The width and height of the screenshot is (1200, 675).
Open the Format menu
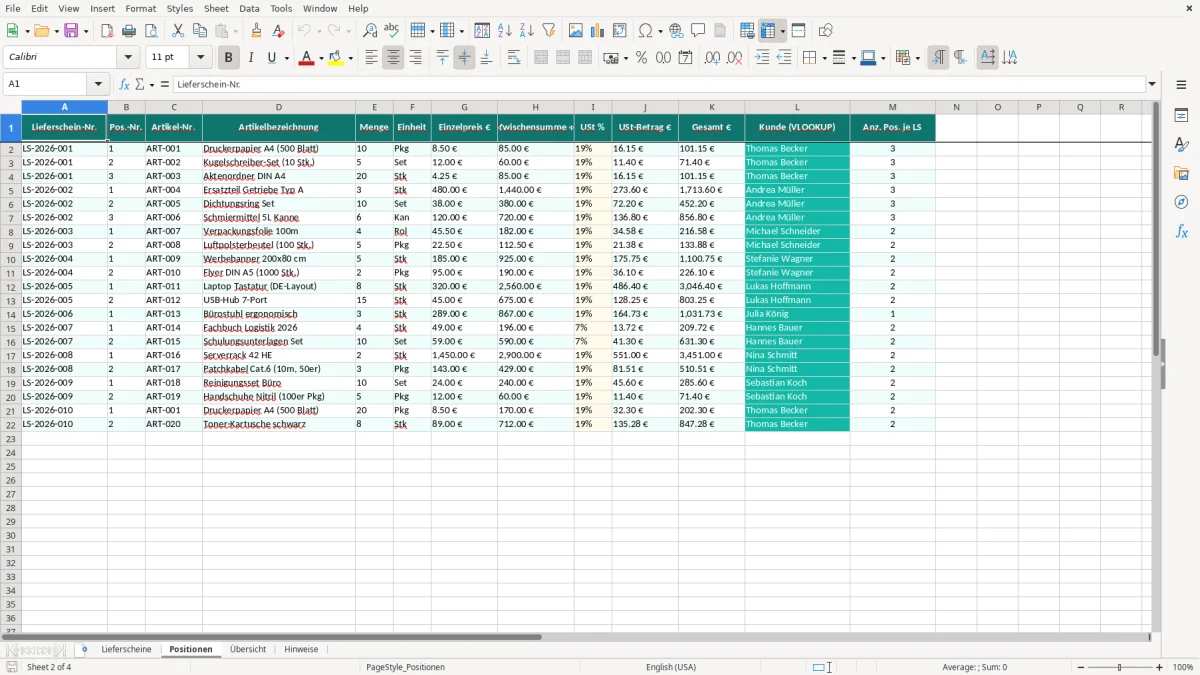tap(140, 8)
